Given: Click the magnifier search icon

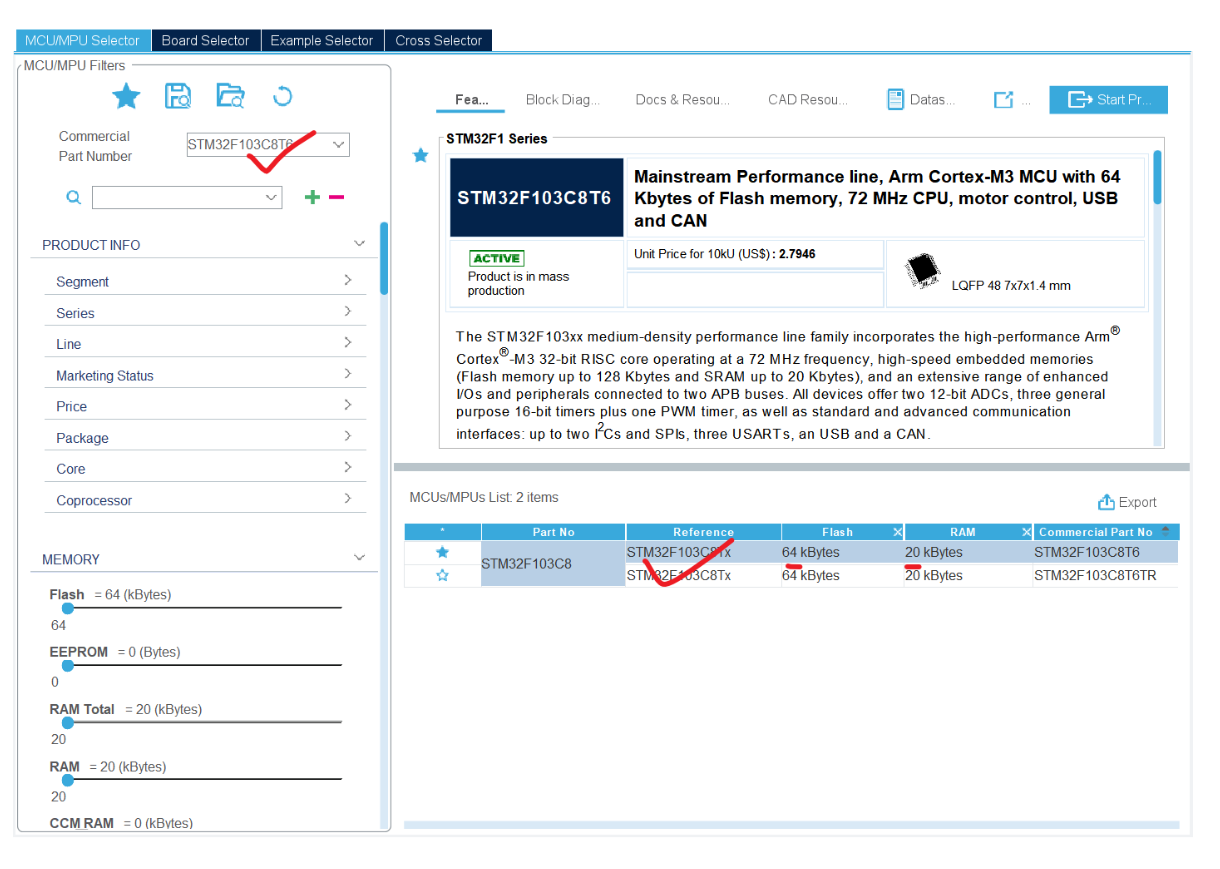Looking at the screenshot, I should click(73, 198).
